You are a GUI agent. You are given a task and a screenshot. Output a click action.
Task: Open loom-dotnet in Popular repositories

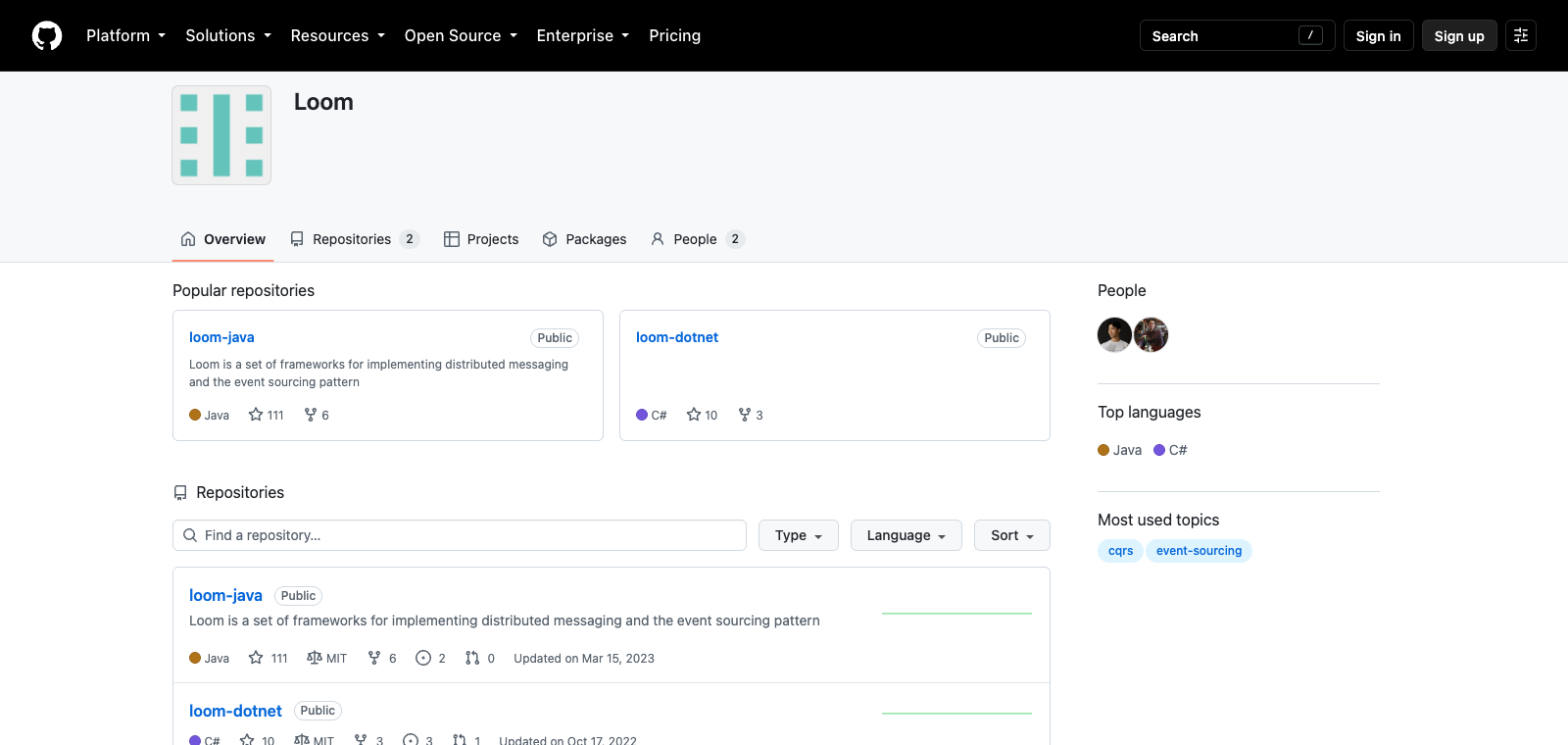coord(677,337)
